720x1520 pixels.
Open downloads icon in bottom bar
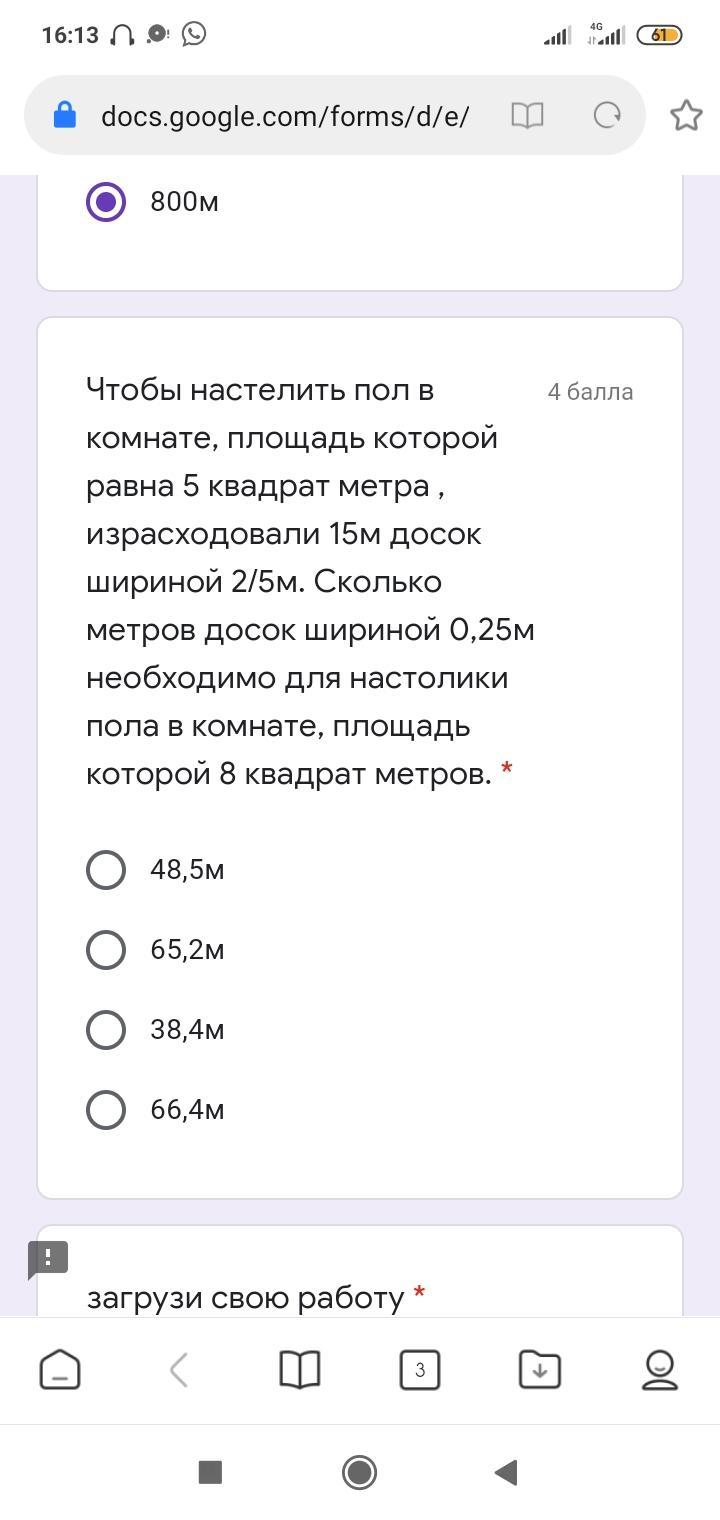coord(540,1370)
